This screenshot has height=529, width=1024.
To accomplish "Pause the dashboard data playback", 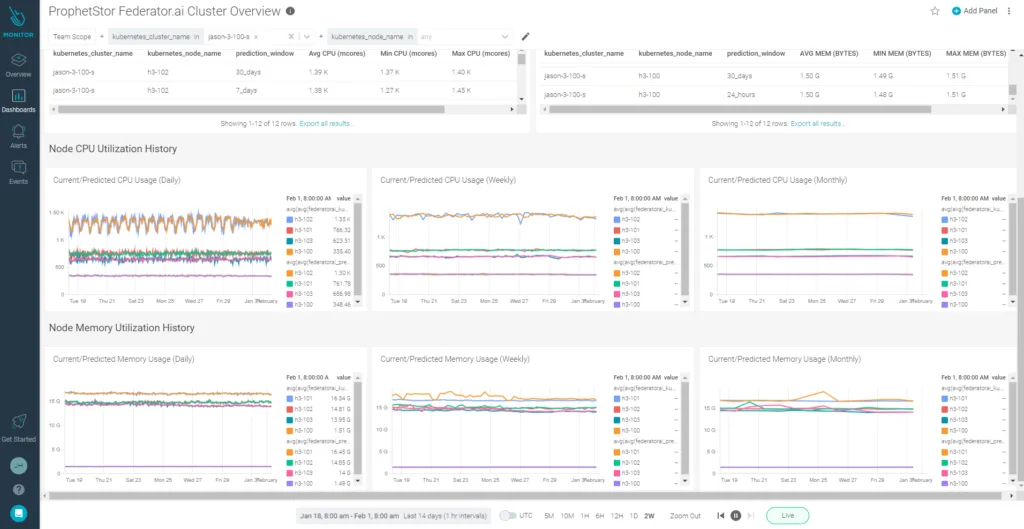I will pyautogui.click(x=736, y=516).
